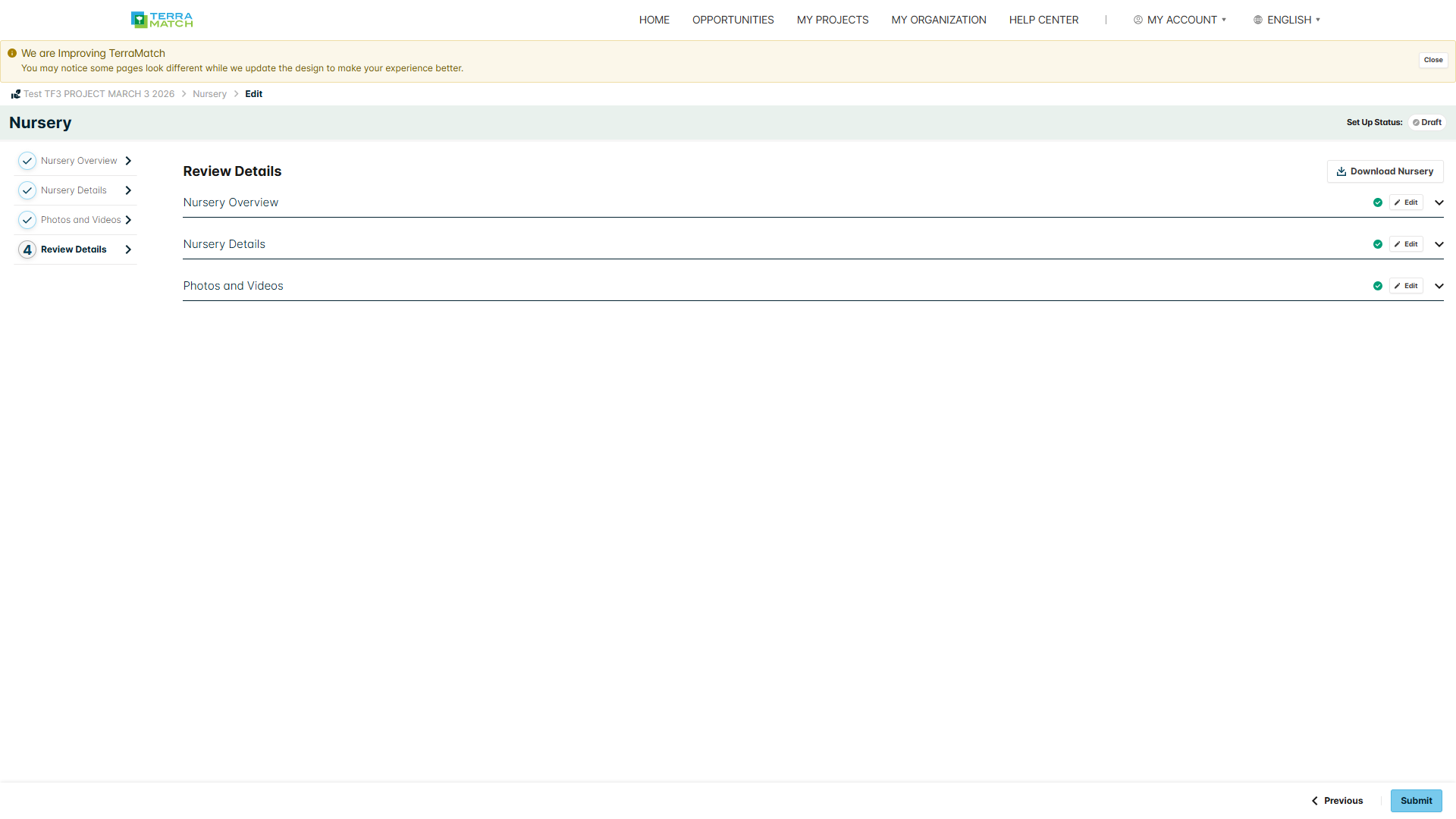Click the project icon in the breadcrumb
Viewport: 1456px width, 819px height.
point(15,94)
